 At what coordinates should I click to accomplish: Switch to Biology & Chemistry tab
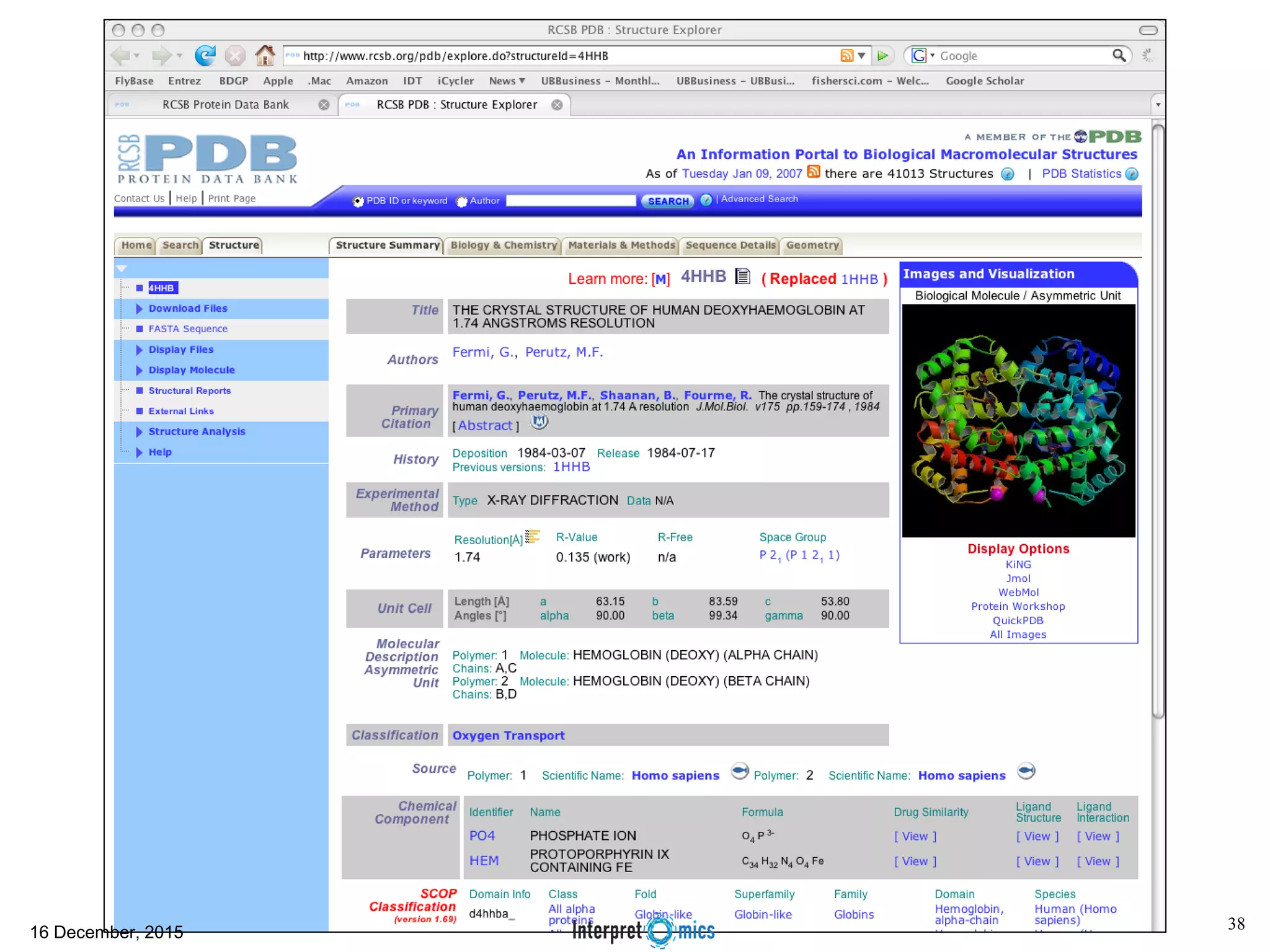point(504,245)
